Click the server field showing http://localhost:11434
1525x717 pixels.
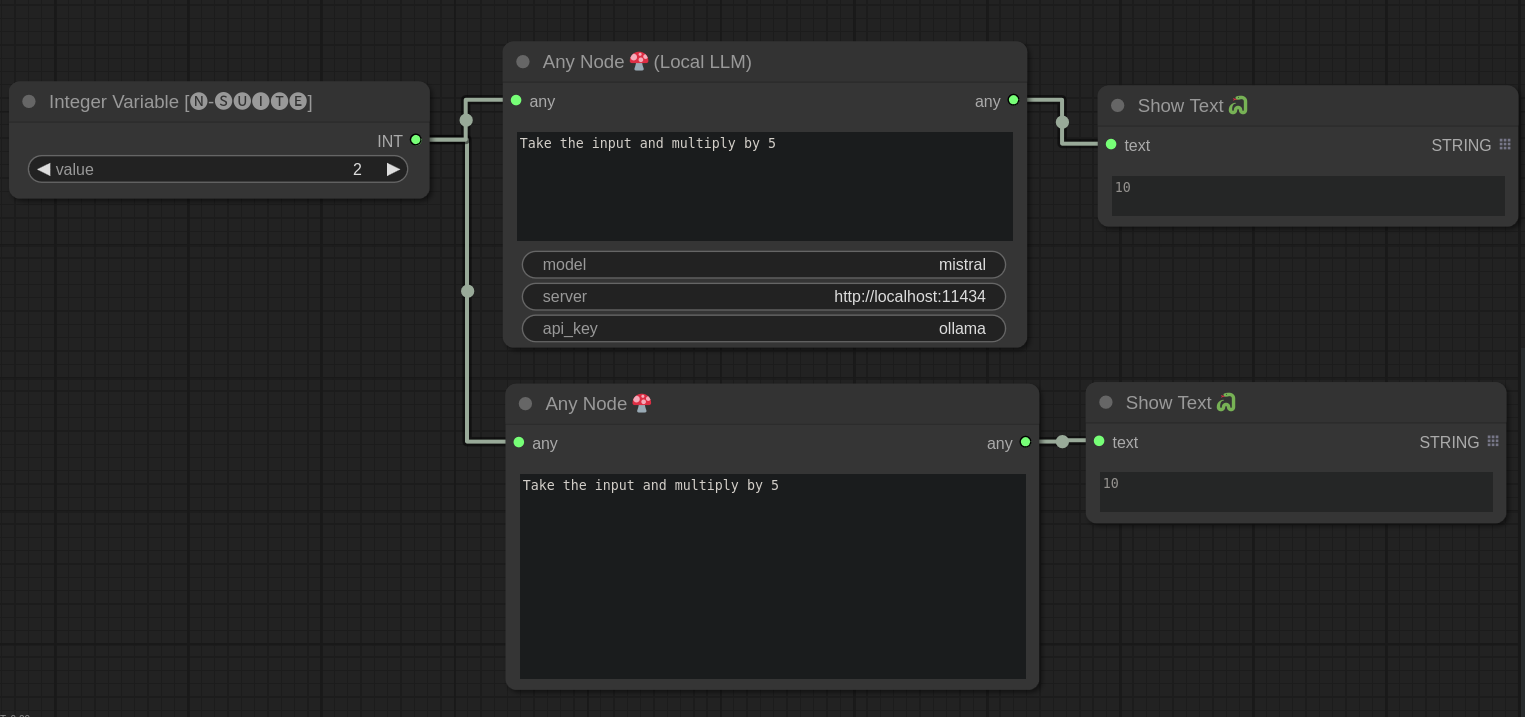(x=763, y=296)
